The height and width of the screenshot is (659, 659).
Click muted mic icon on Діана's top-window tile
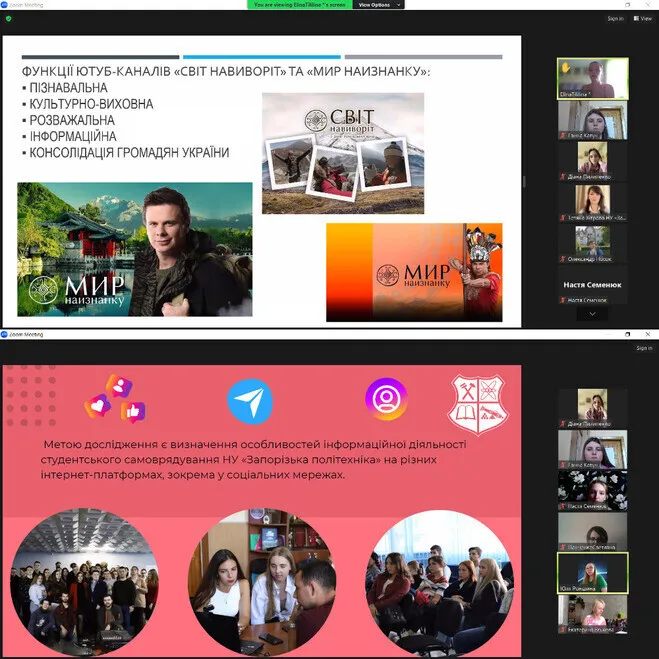[563, 177]
